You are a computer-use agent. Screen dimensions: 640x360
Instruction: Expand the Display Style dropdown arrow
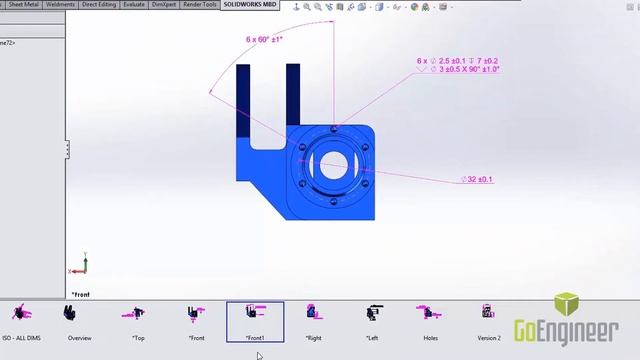388,7
